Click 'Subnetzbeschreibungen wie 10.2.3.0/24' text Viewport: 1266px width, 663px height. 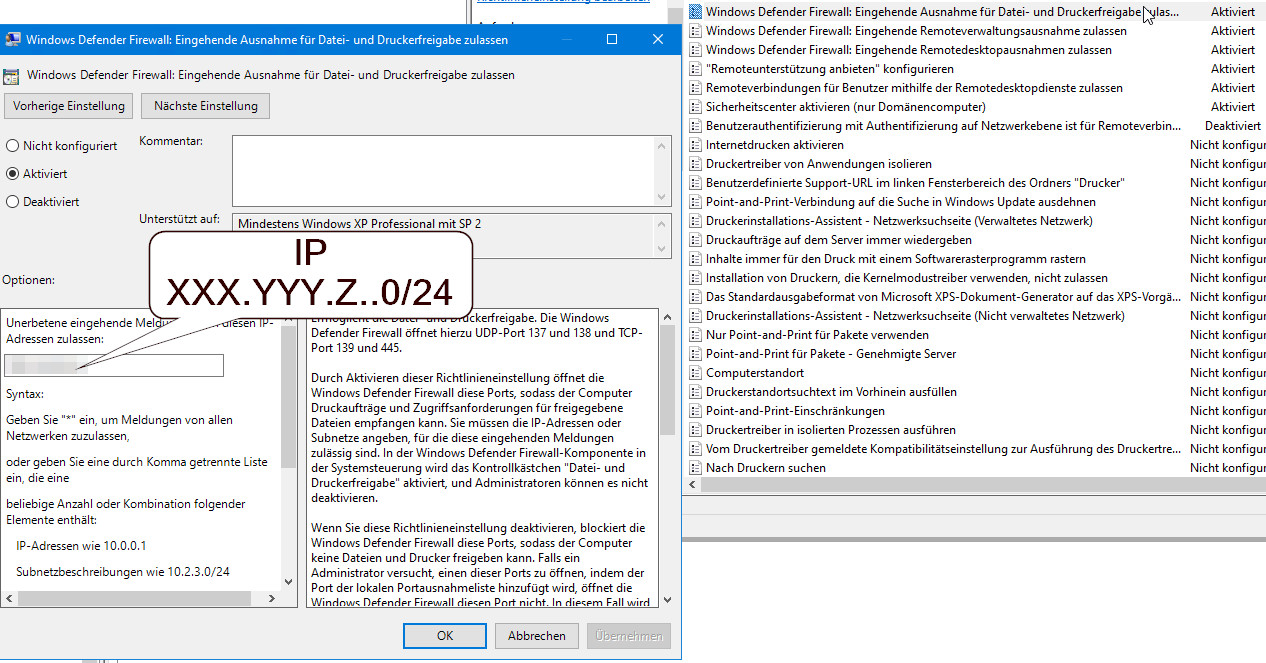(123, 572)
